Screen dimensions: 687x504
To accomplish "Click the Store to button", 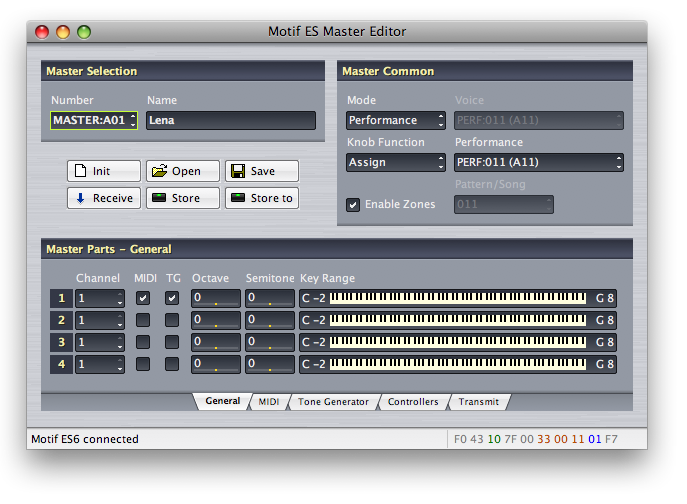I will (x=261, y=198).
